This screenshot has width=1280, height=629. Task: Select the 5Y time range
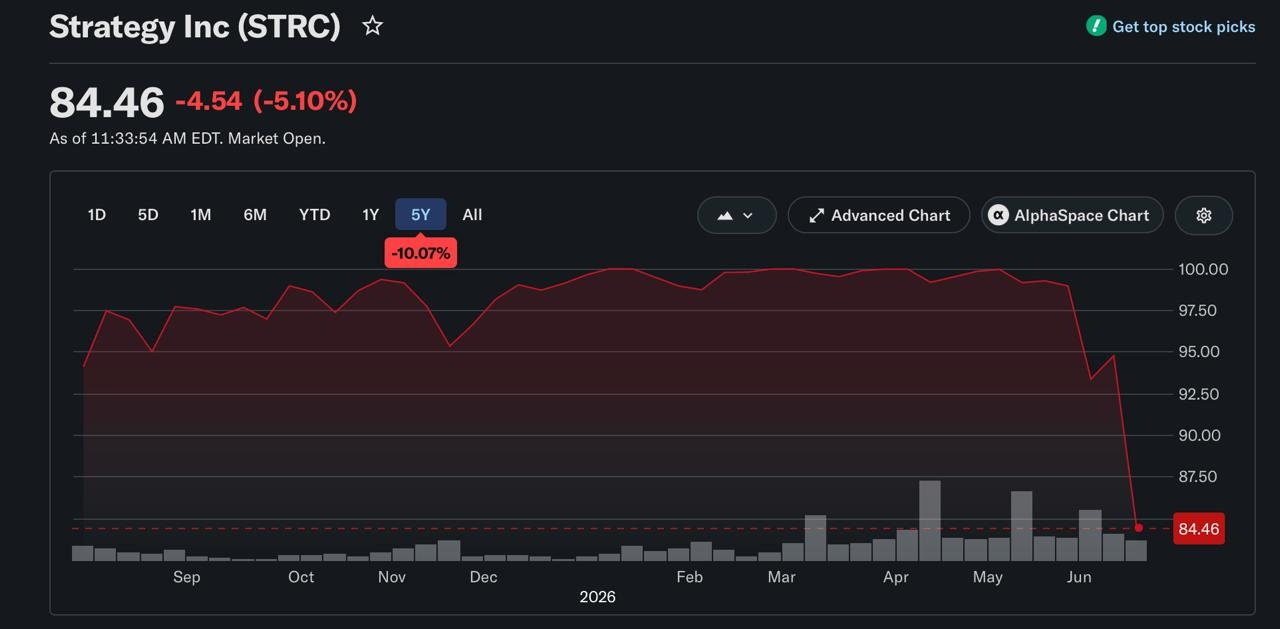(x=421, y=214)
